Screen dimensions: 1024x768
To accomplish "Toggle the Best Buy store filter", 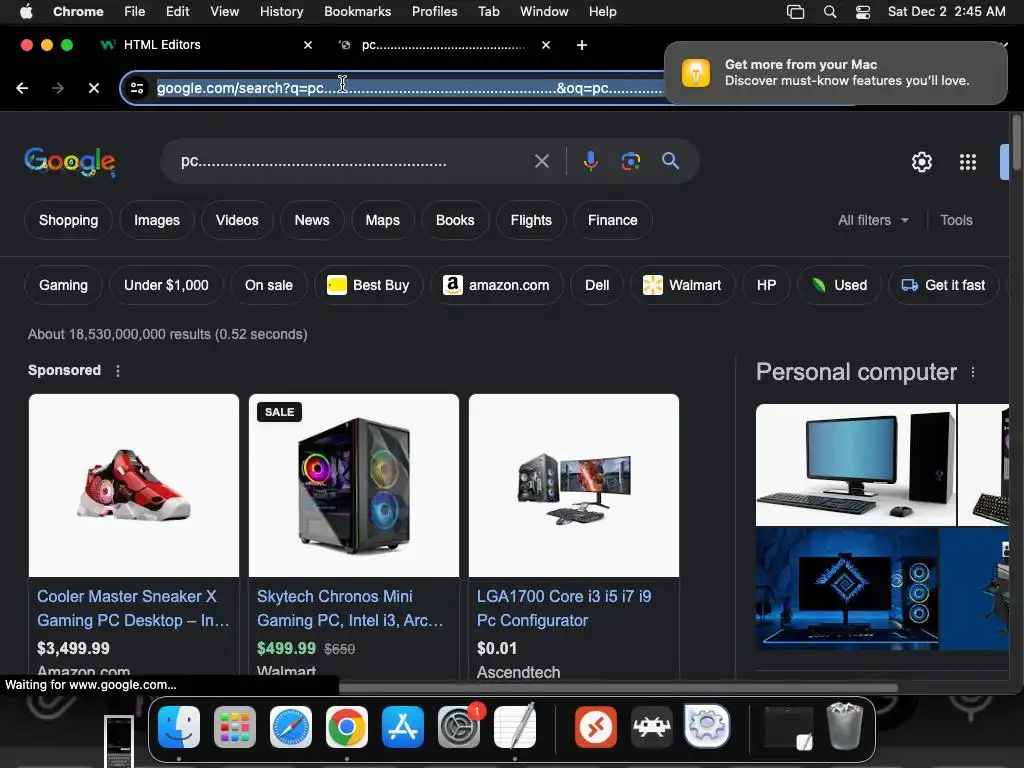I will pos(369,285).
